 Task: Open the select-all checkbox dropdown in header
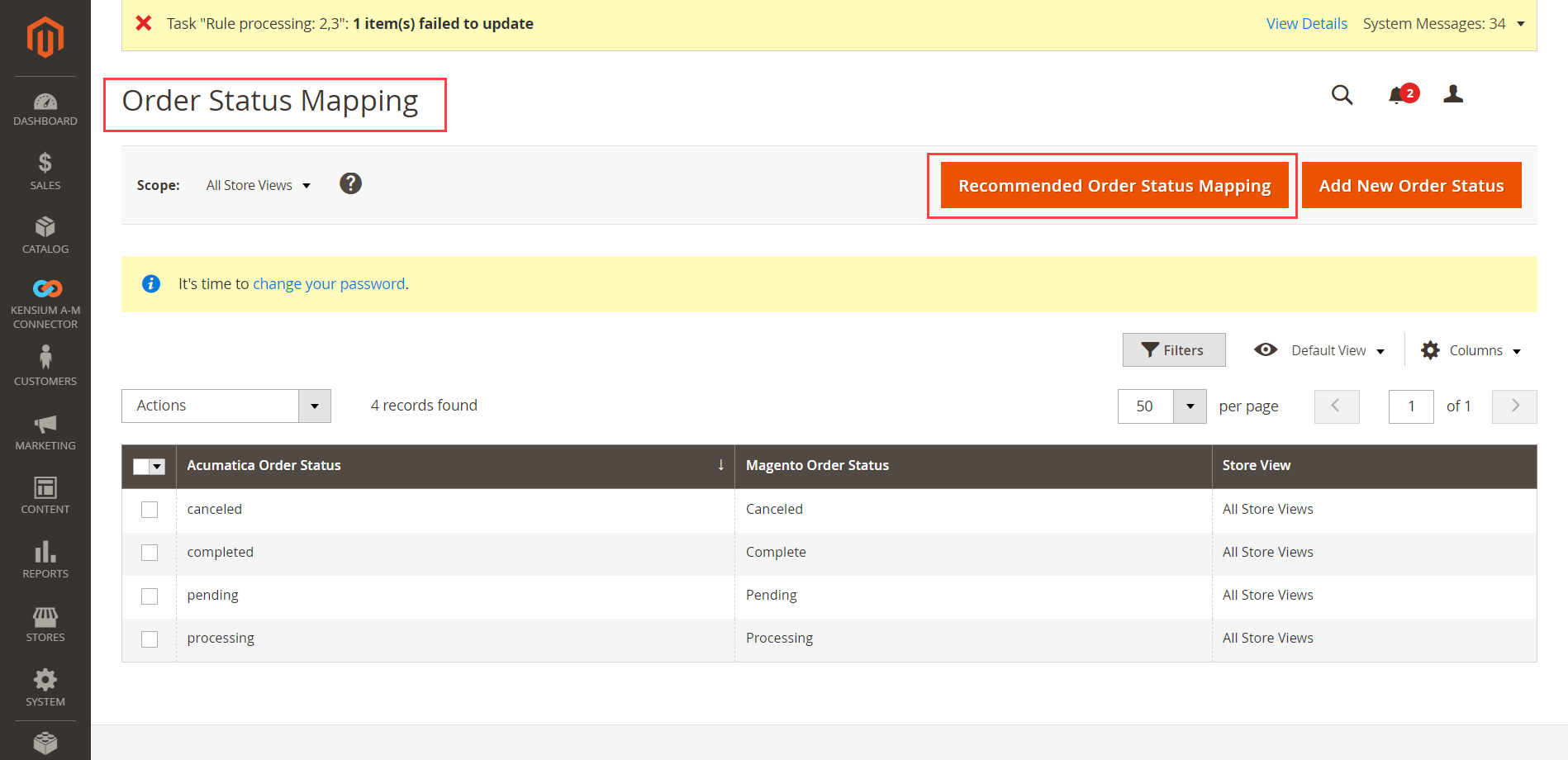[157, 467]
